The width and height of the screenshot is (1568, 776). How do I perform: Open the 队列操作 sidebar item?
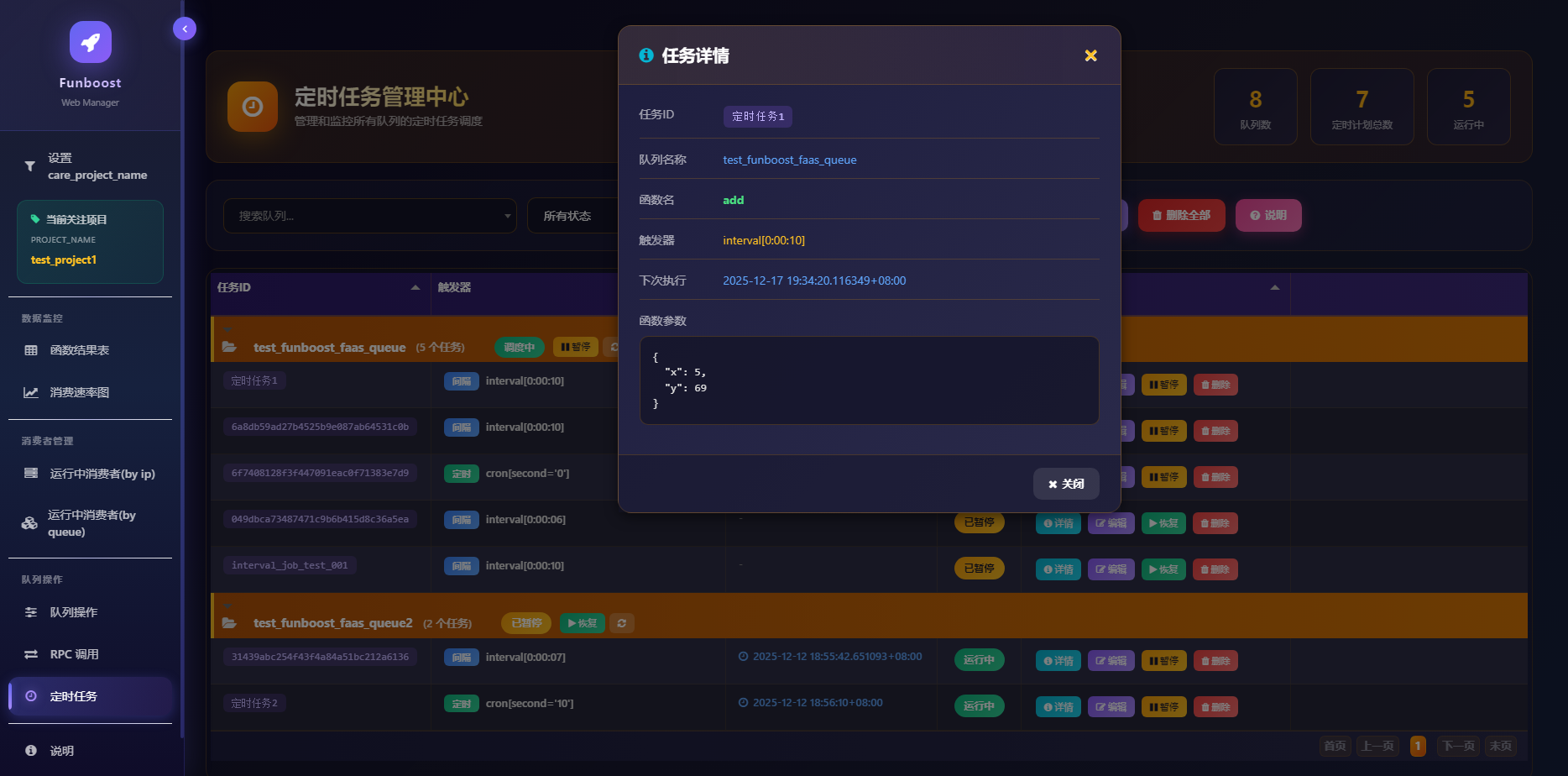(90, 612)
